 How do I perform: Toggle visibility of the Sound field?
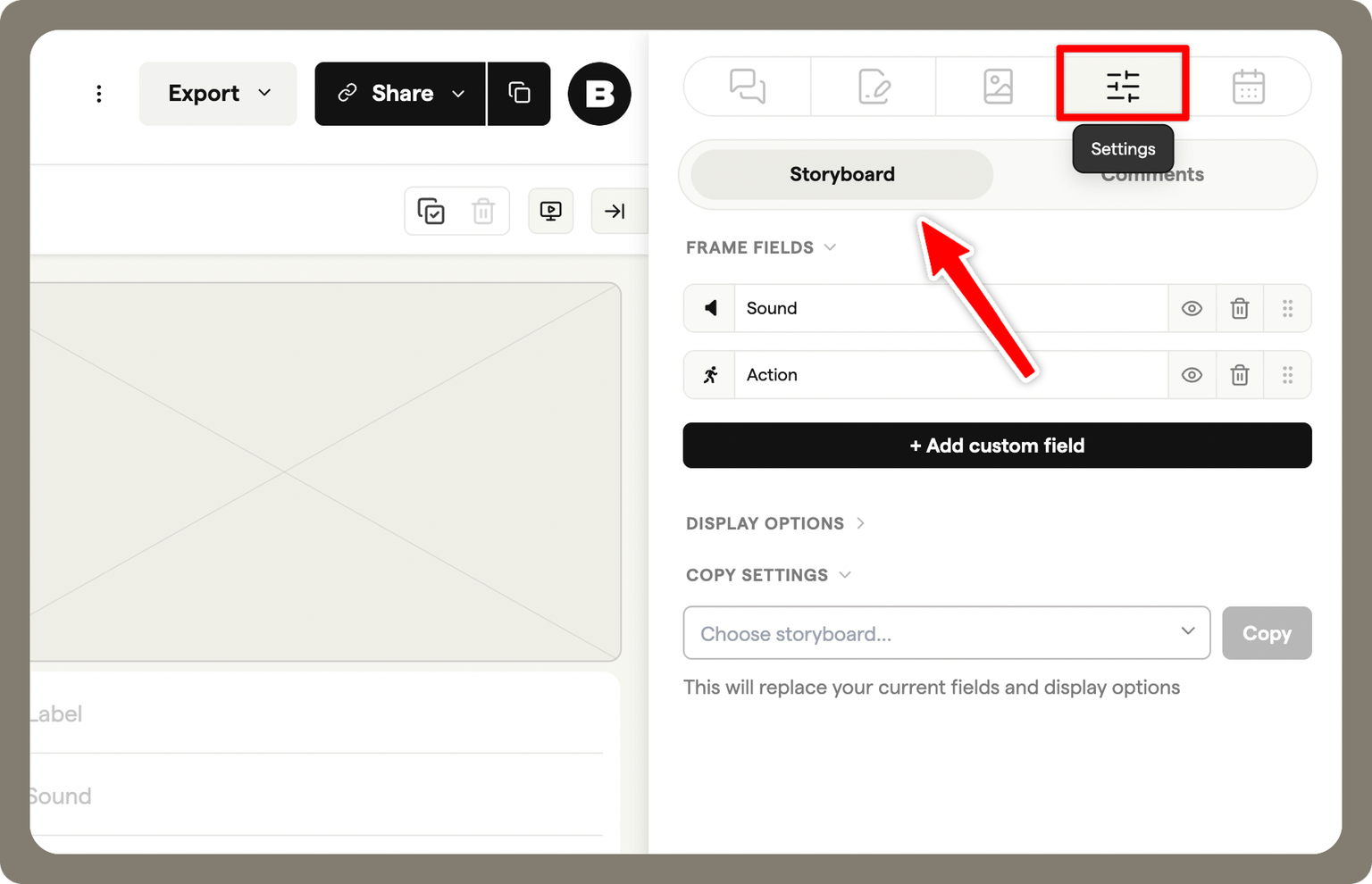(1192, 308)
